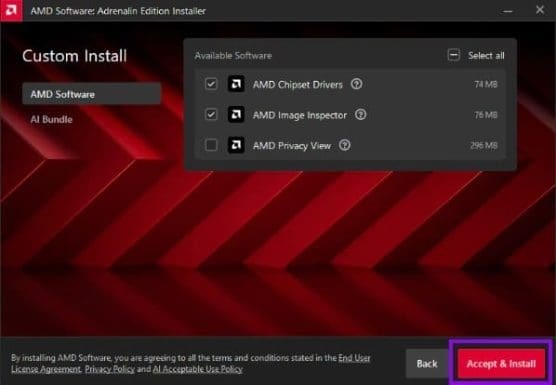
Task: Open help info for AMD Privacy View
Action: tap(344, 145)
